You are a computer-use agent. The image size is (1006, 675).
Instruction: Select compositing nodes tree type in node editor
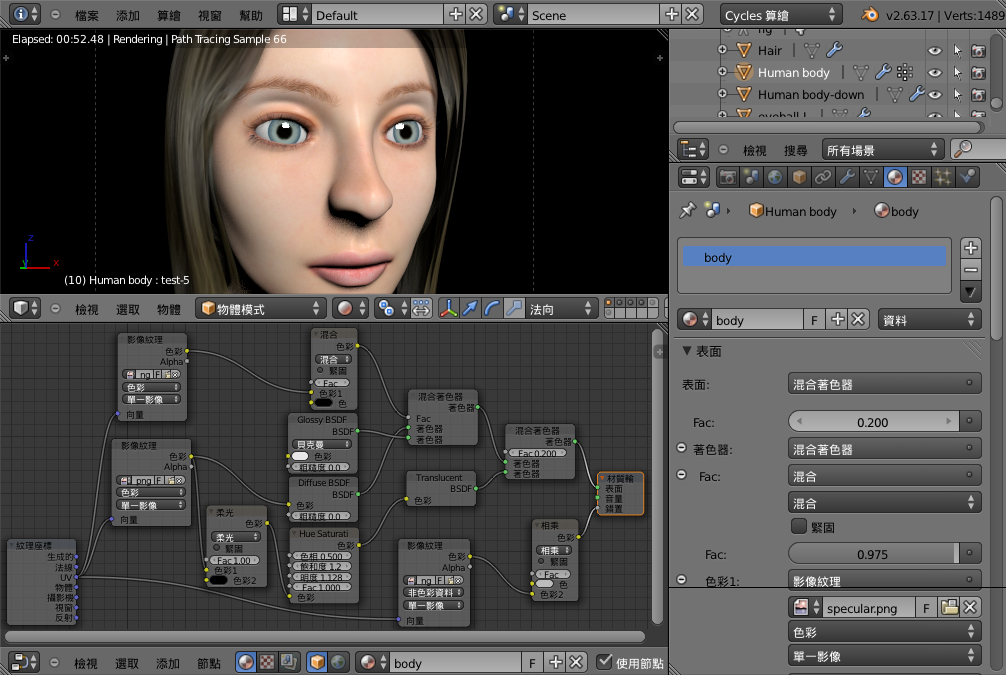289,662
